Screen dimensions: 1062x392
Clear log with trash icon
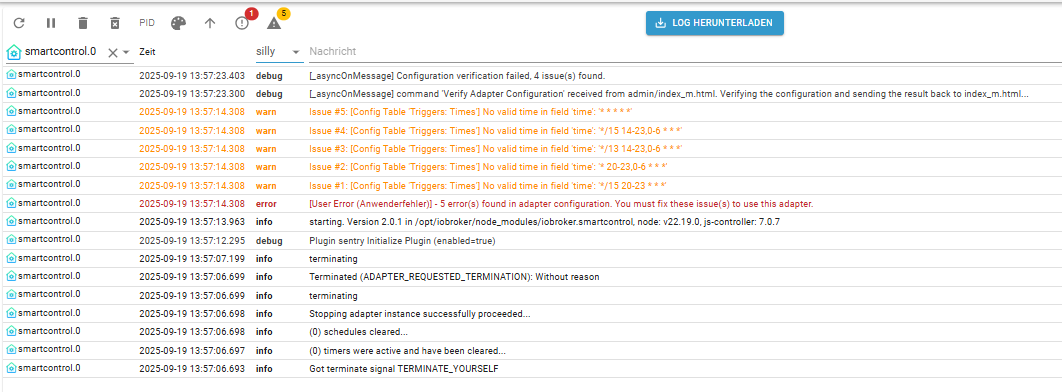coord(83,23)
